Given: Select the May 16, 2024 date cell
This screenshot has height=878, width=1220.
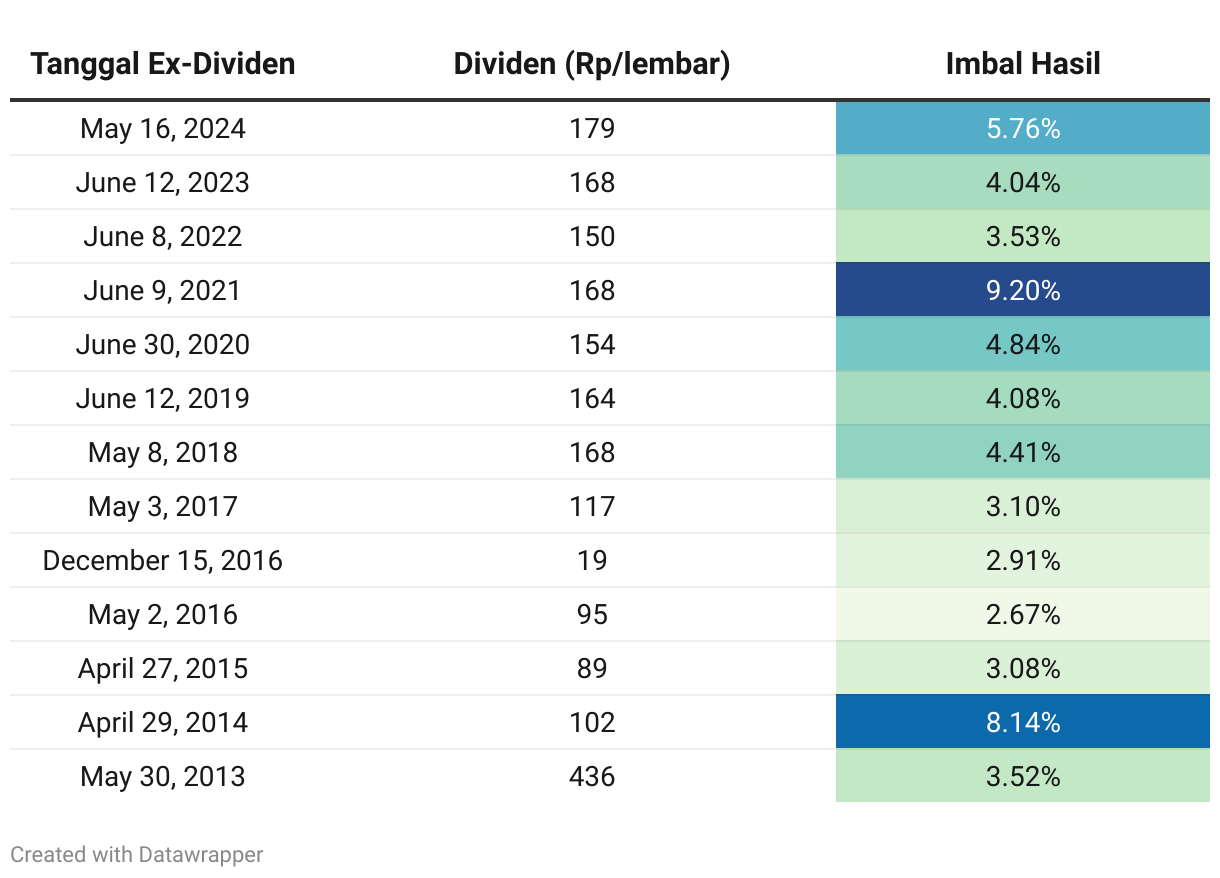Looking at the screenshot, I should 163,129.
